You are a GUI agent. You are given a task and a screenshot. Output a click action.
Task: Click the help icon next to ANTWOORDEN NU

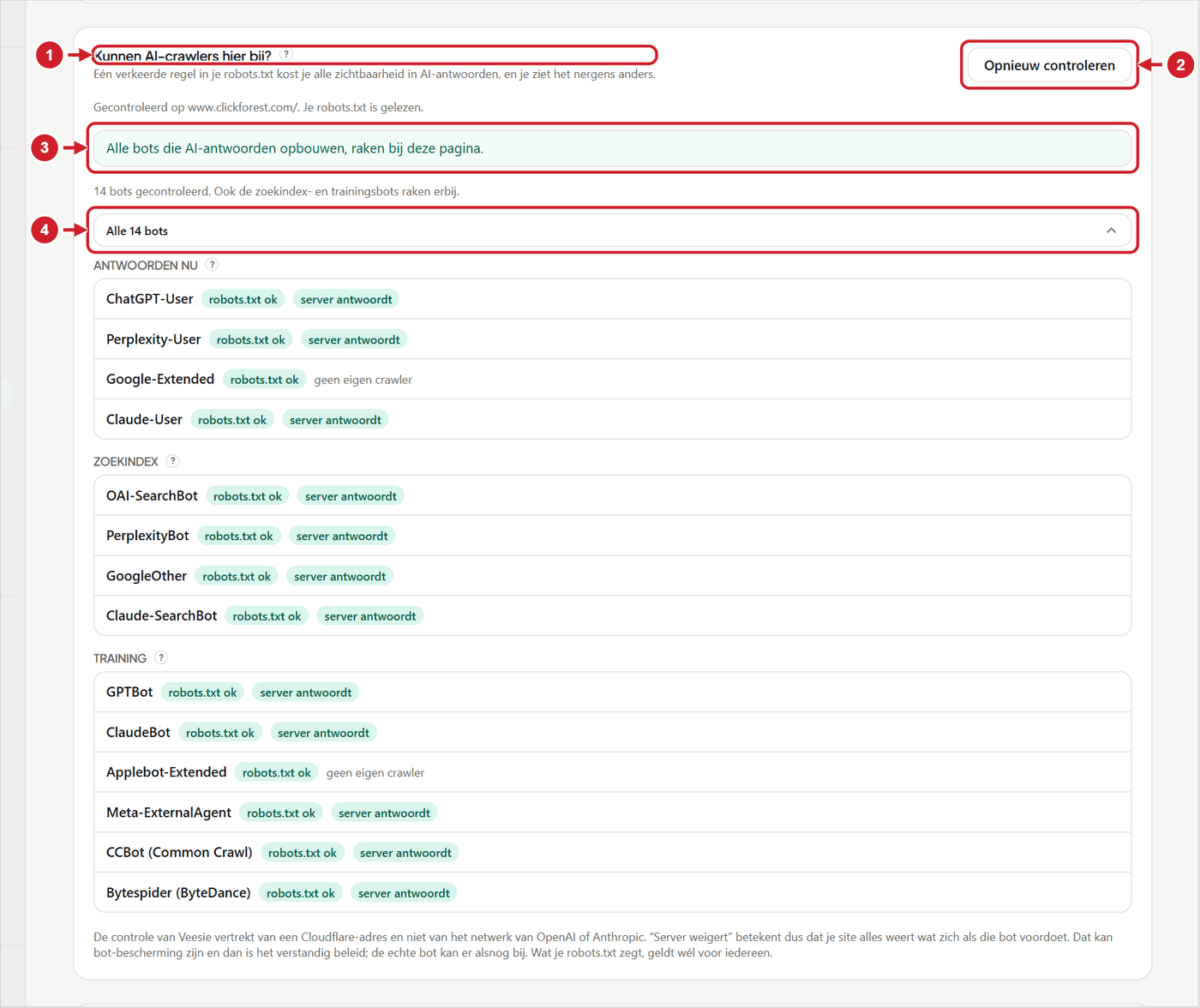[x=212, y=265]
